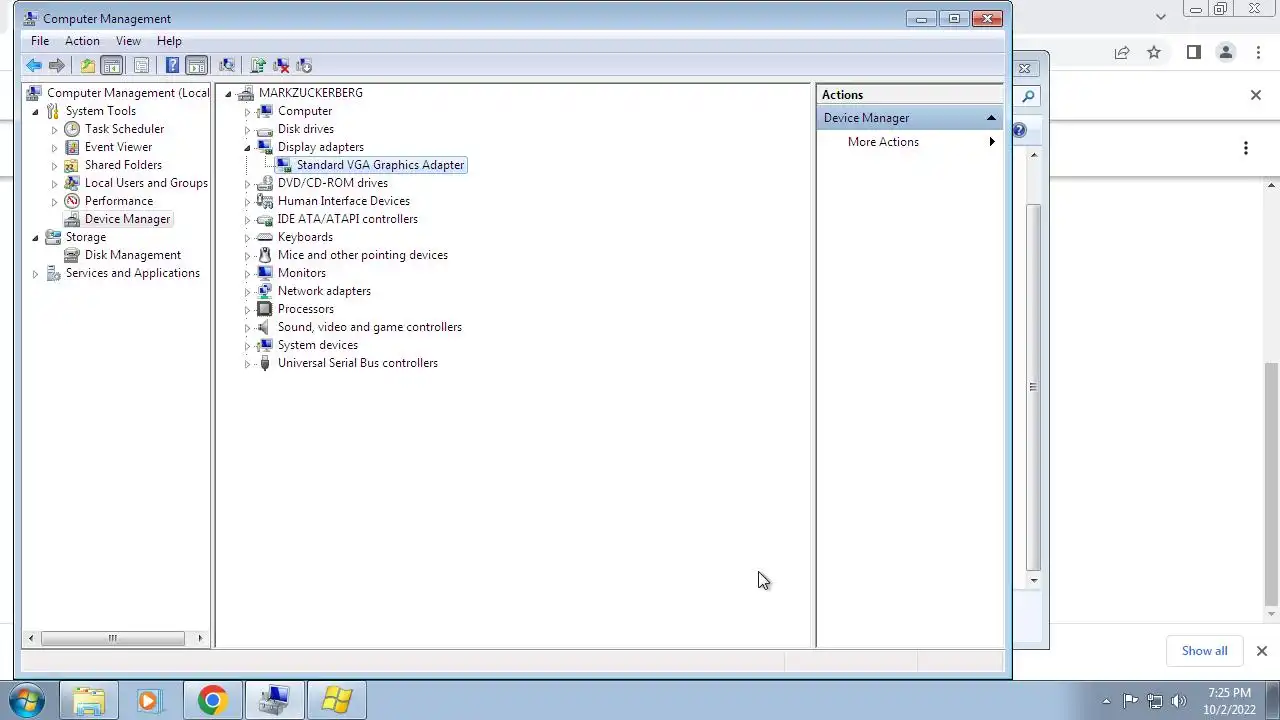Click Show all in browser downloads bar
Image resolution: width=1280 pixels, height=720 pixels.
click(x=1204, y=651)
